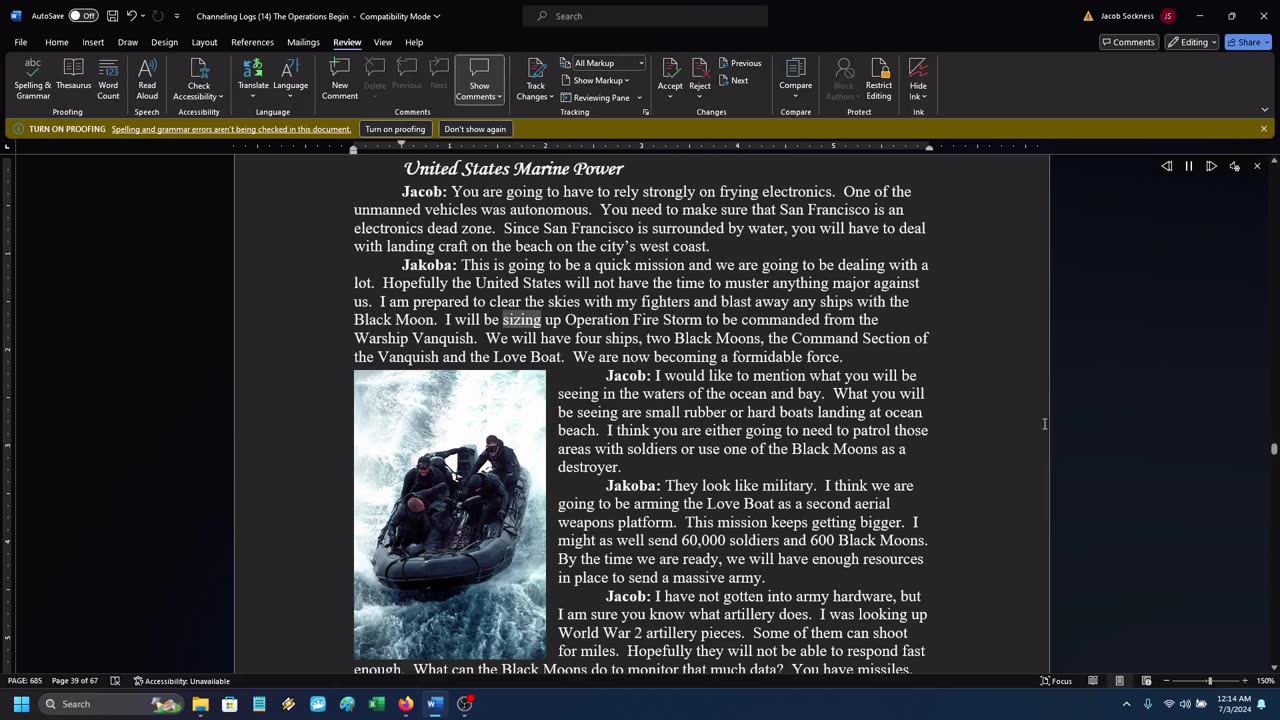The height and width of the screenshot is (720, 1280).
Task: Click Turn on proofing button
Action: [395, 129]
